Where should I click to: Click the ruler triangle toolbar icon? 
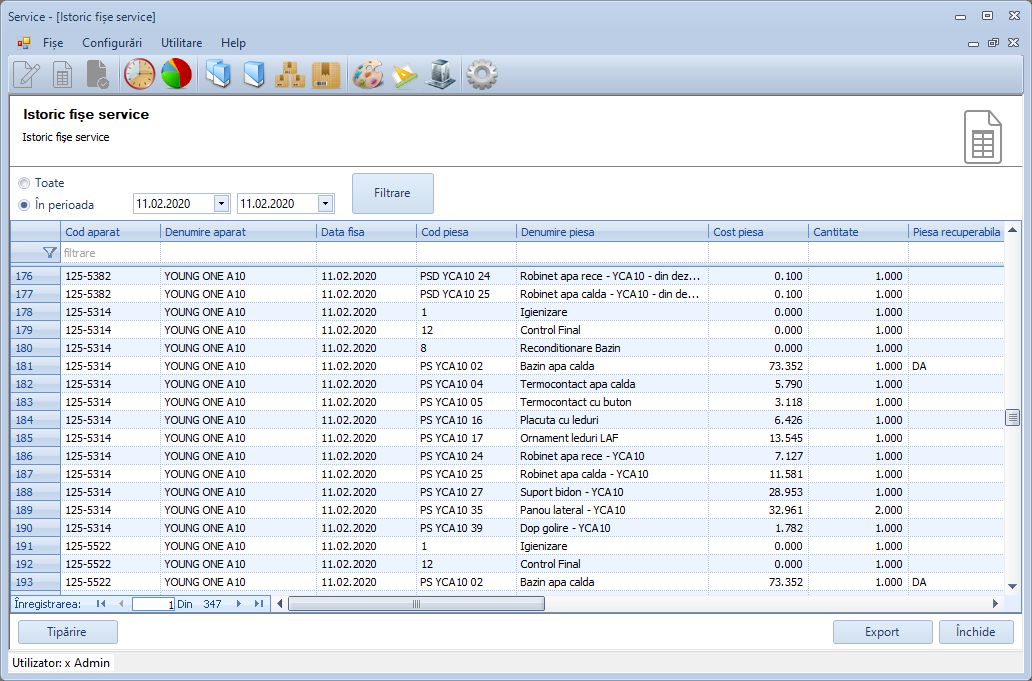click(x=405, y=75)
